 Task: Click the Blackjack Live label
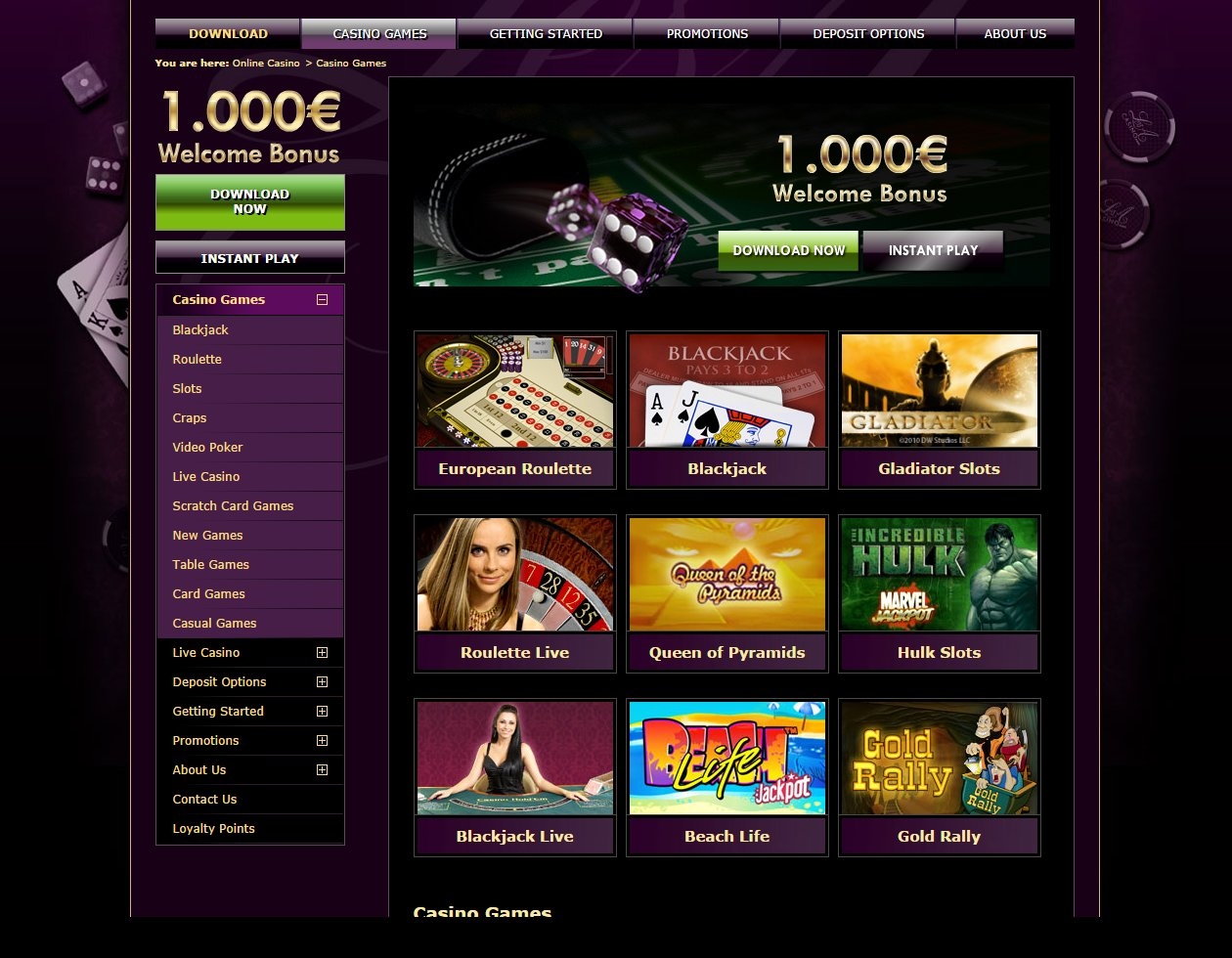pyautogui.click(x=515, y=836)
